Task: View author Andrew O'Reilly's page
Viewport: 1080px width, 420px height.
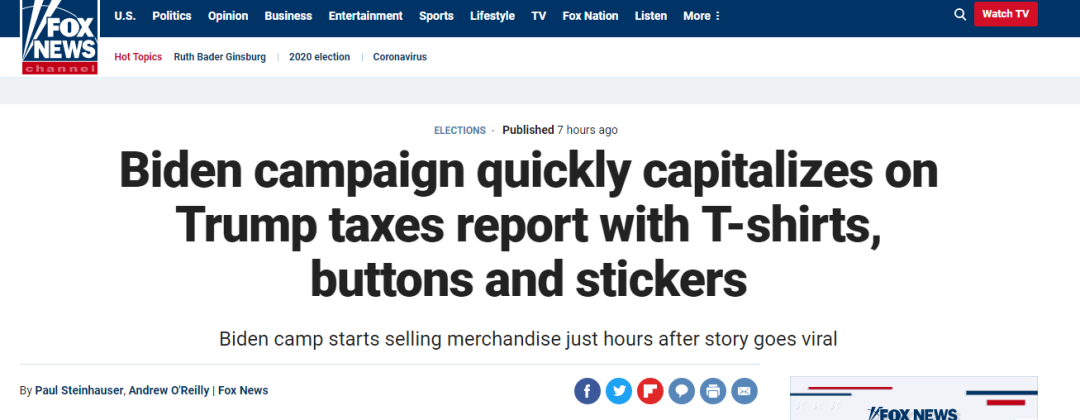Action: [169, 390]
